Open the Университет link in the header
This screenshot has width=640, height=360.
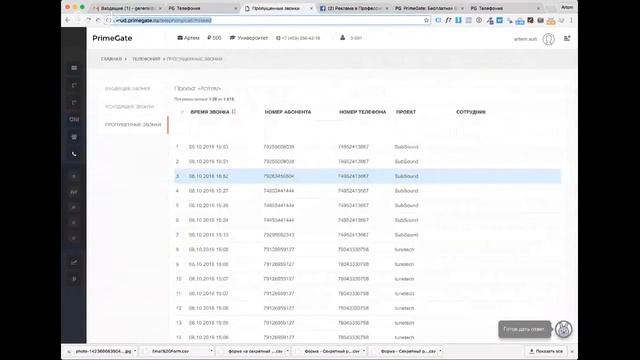coord(249,38)
